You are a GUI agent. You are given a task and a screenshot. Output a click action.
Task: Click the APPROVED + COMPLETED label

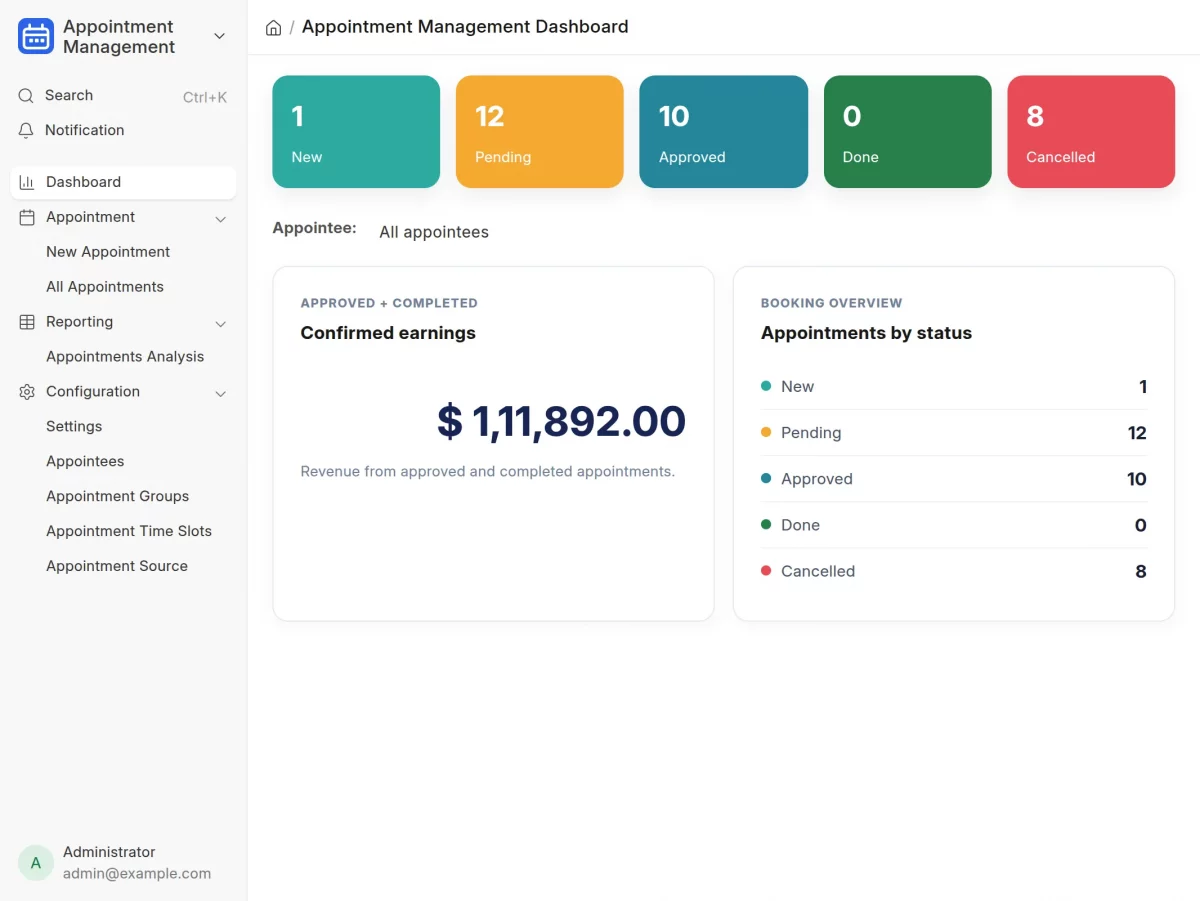click(x=389, y=303)
